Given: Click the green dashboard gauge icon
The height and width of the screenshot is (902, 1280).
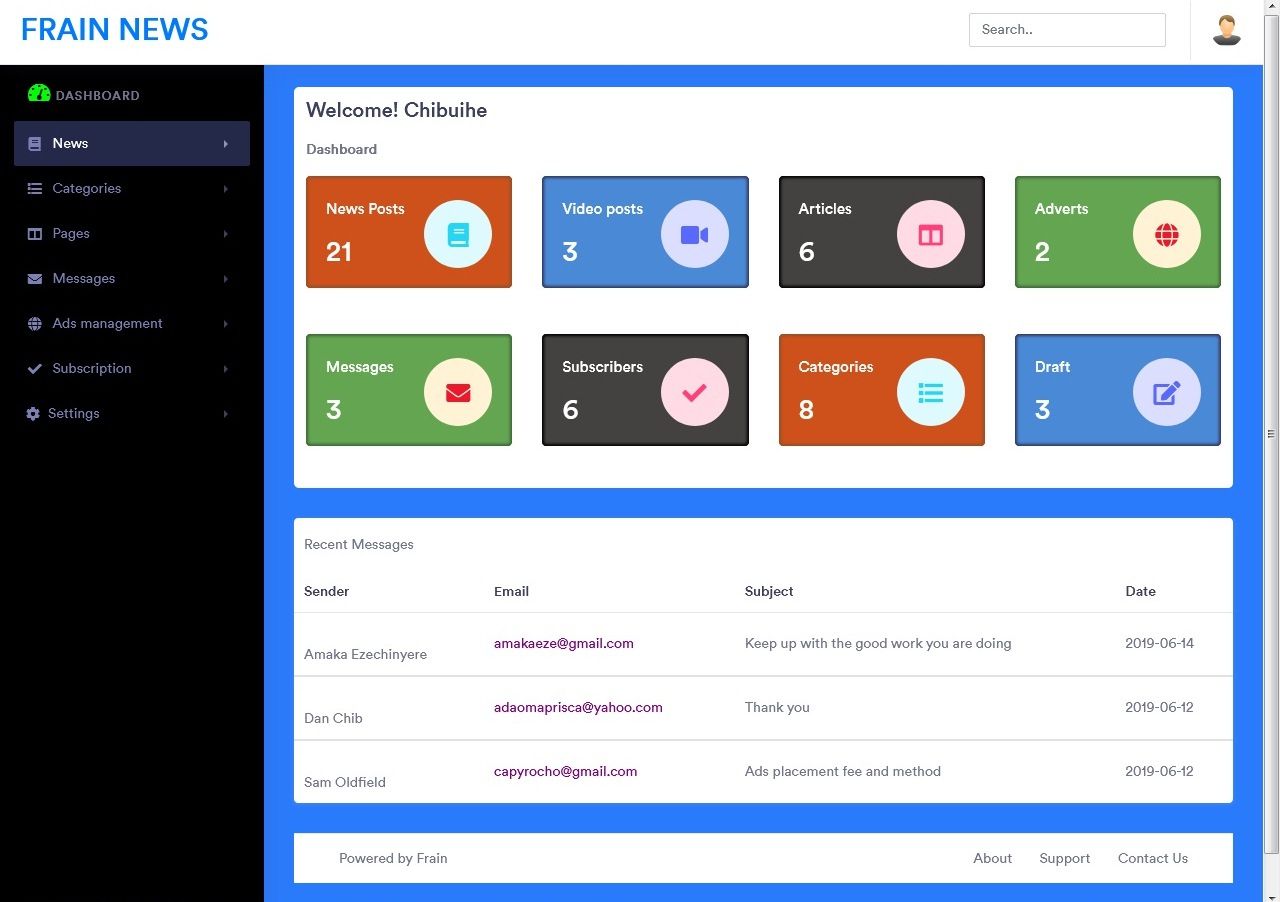Looking at the screenshot, I should [x=39, y=93].
